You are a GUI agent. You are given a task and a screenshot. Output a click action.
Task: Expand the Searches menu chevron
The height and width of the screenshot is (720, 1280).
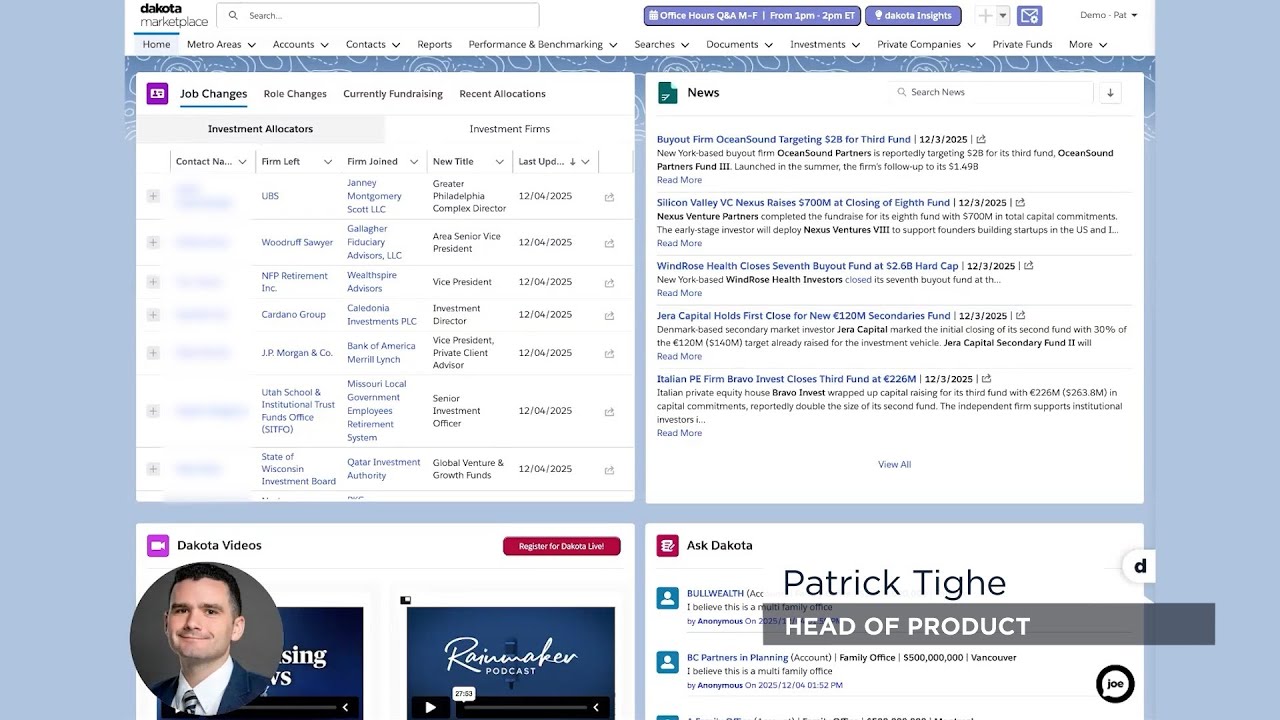coord(685,45)
